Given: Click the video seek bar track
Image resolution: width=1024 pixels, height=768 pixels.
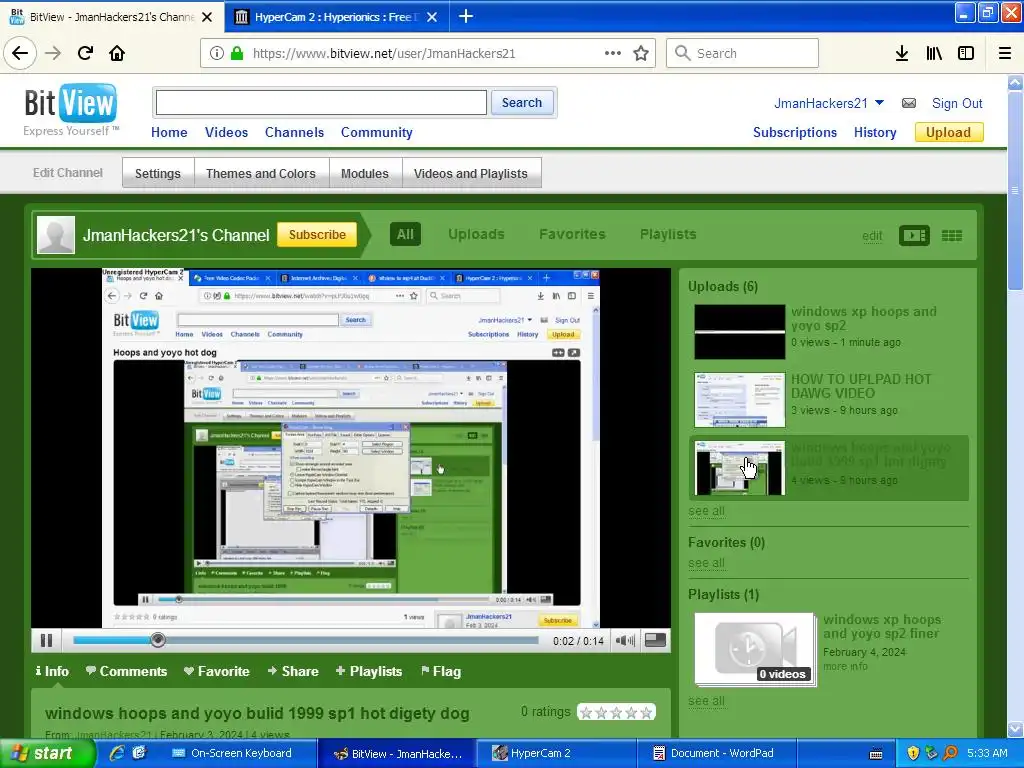Looking at the screenshot, I should coord(306,641).
